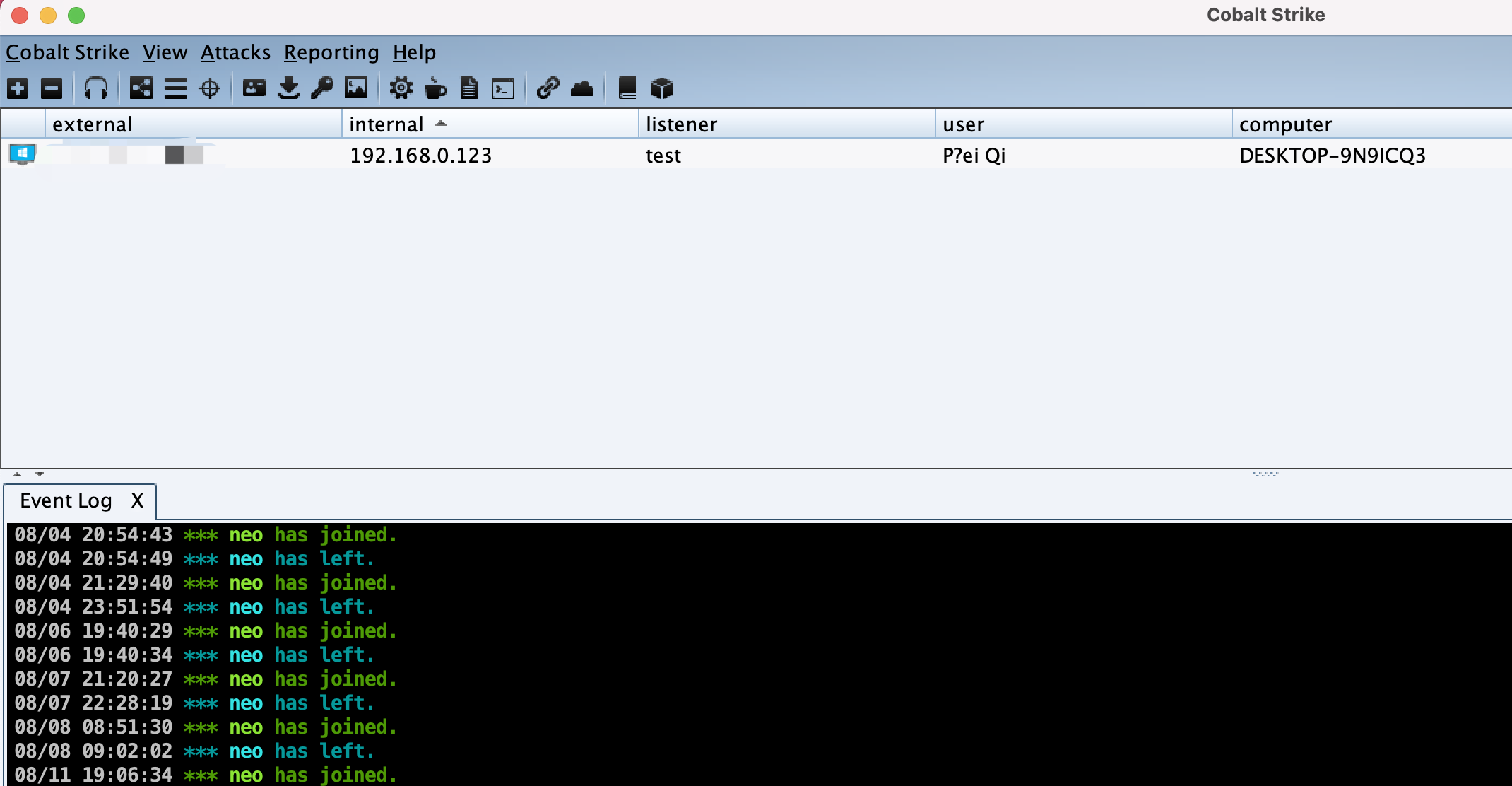This screenshot has width=1512, height=786.
Task: Click the gear icon for Windows executable
Action: coord(401,88)
